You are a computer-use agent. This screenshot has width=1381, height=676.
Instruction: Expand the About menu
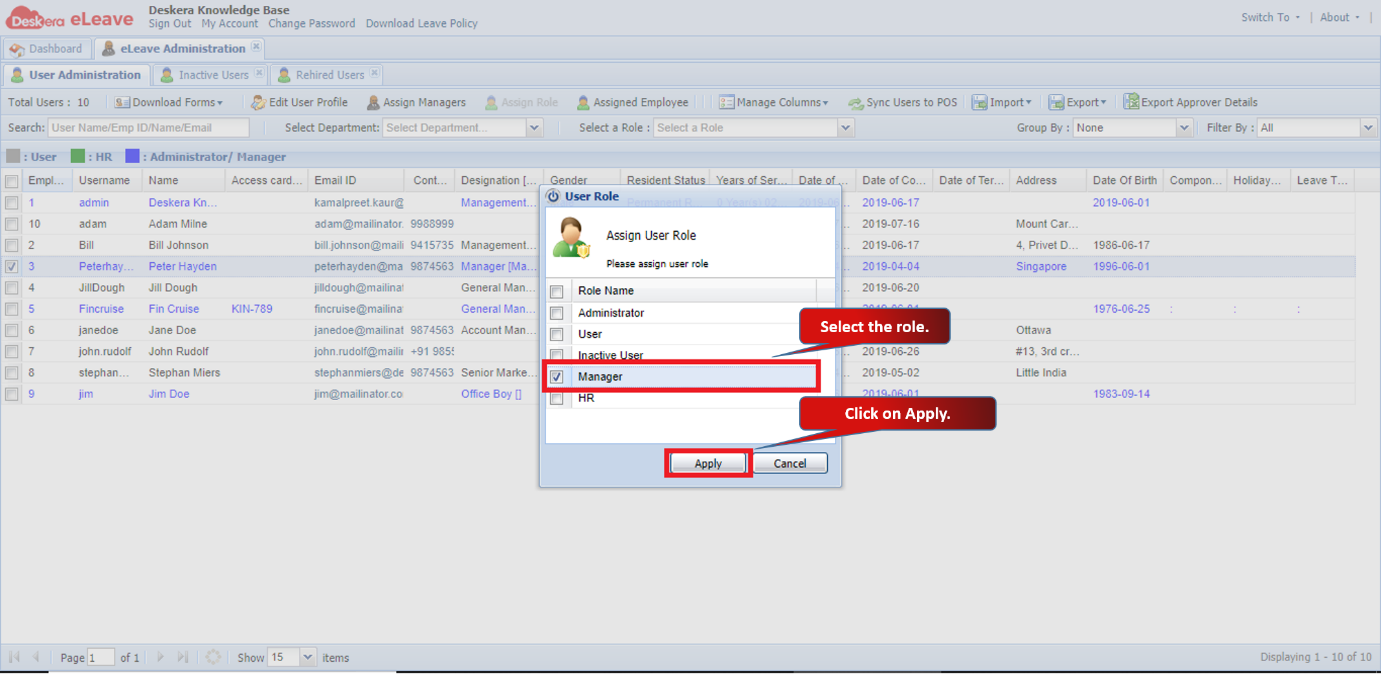[x=1340, y=17]
